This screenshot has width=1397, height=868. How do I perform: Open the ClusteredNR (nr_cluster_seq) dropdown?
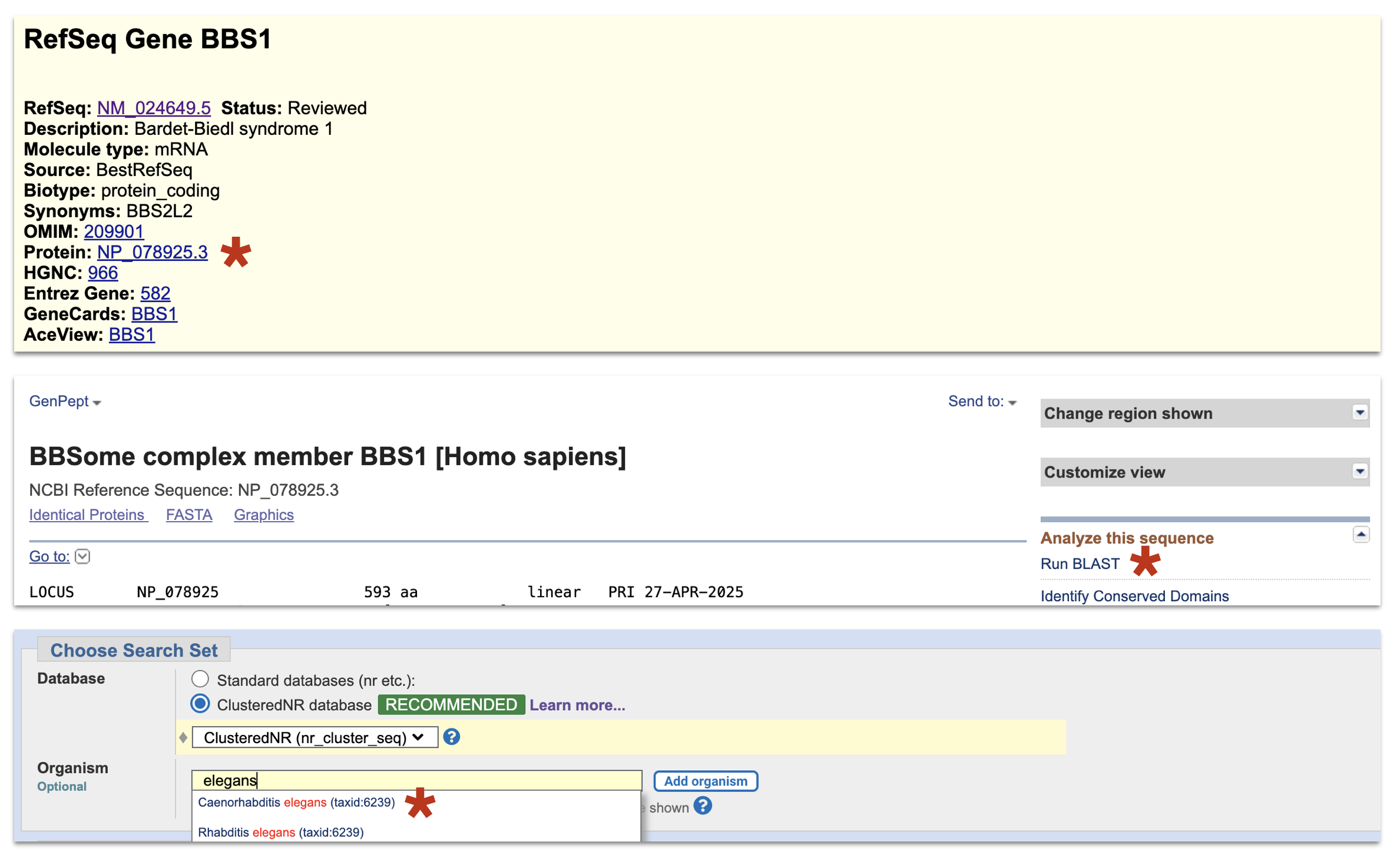(x=315, y=737)
